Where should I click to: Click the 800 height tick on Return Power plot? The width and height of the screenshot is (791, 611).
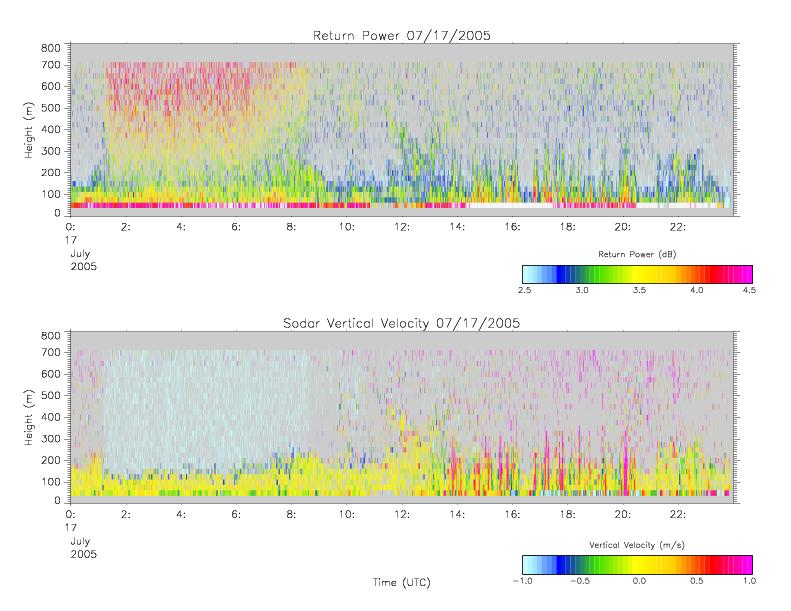point(50,48)
